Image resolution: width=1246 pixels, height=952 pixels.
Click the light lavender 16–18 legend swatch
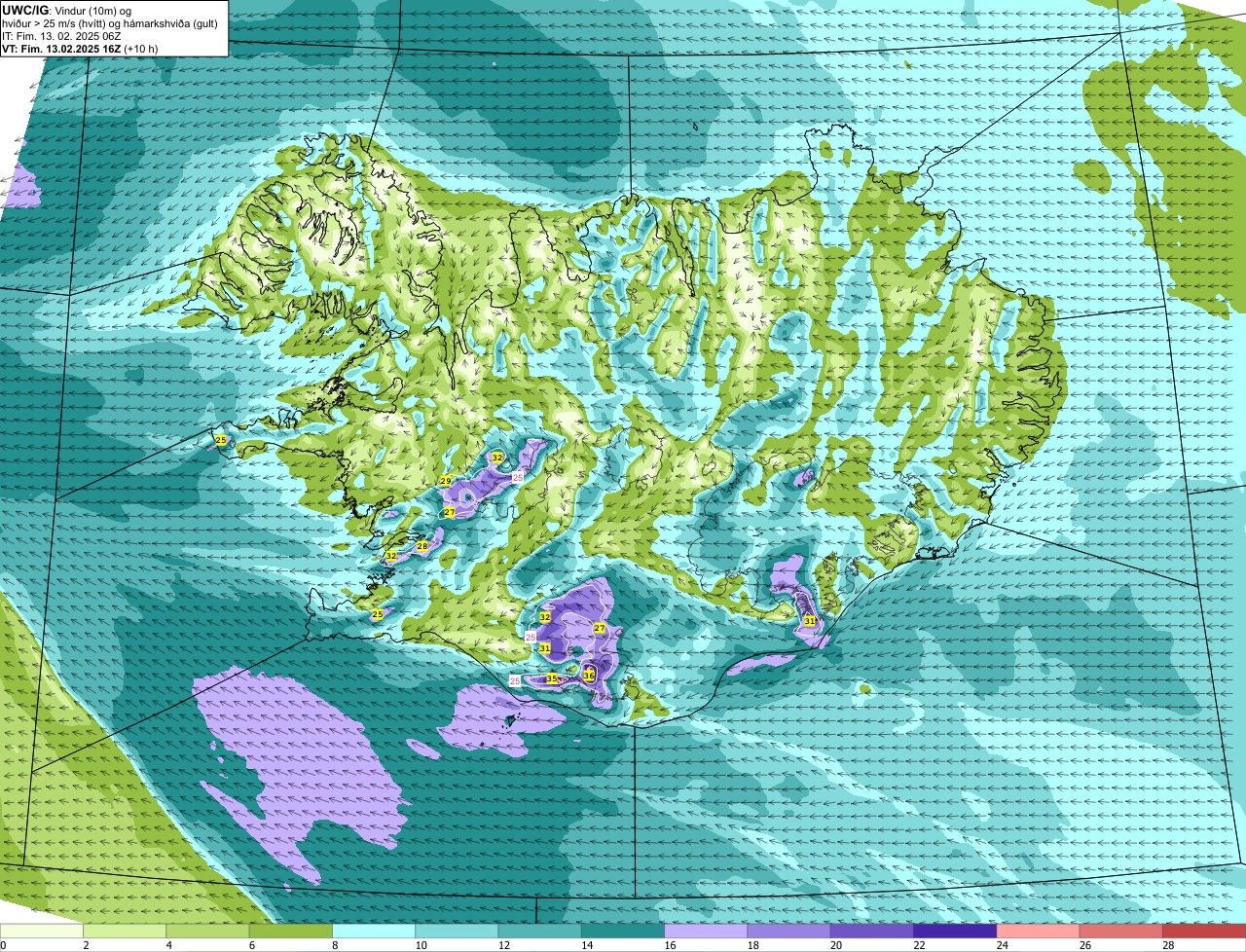tap(706, 931)
